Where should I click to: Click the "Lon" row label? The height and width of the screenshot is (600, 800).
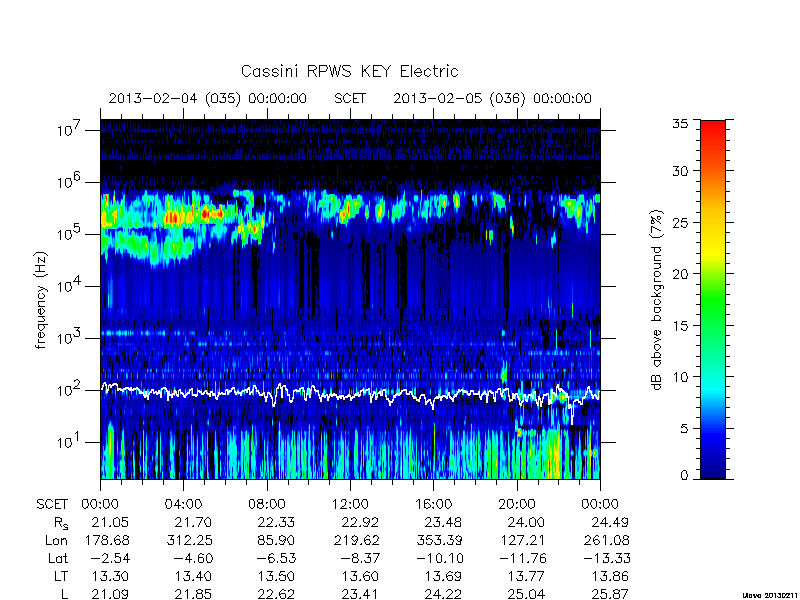click(56, 540)
